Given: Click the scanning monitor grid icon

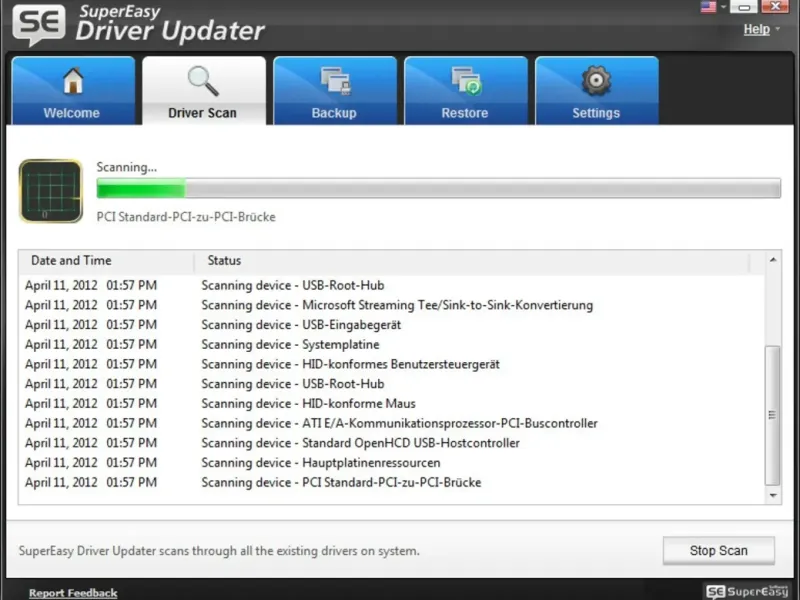Looking at the screenshot, I should [x=51, y=191].
